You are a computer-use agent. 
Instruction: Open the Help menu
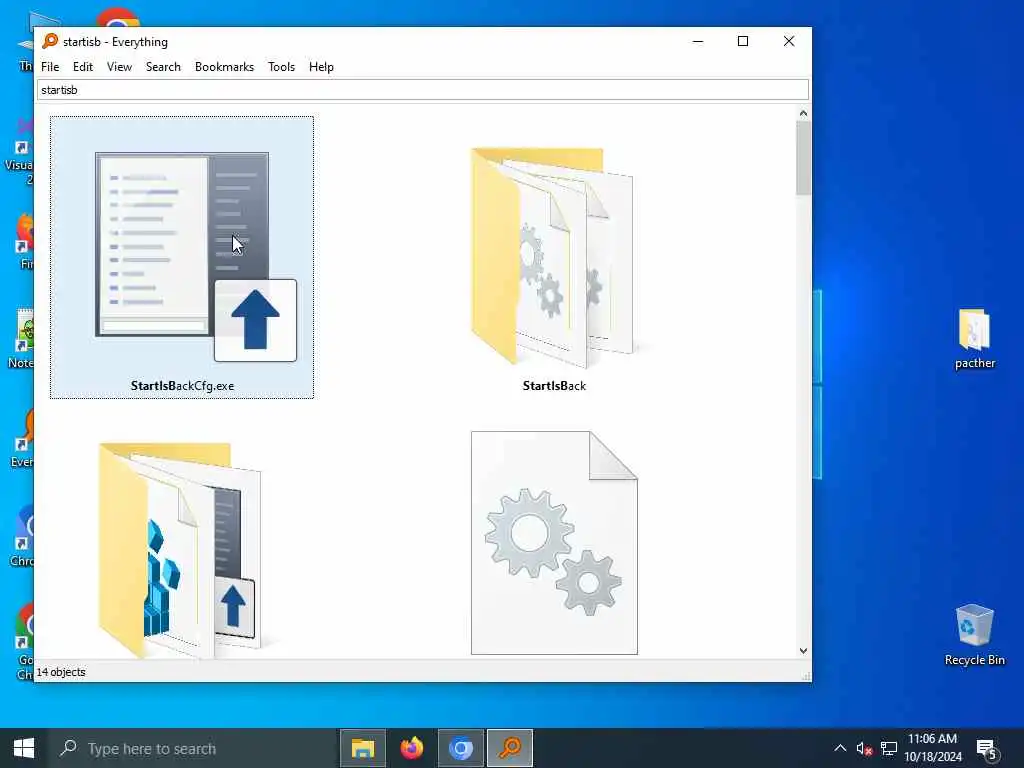(x=321, y=67)
